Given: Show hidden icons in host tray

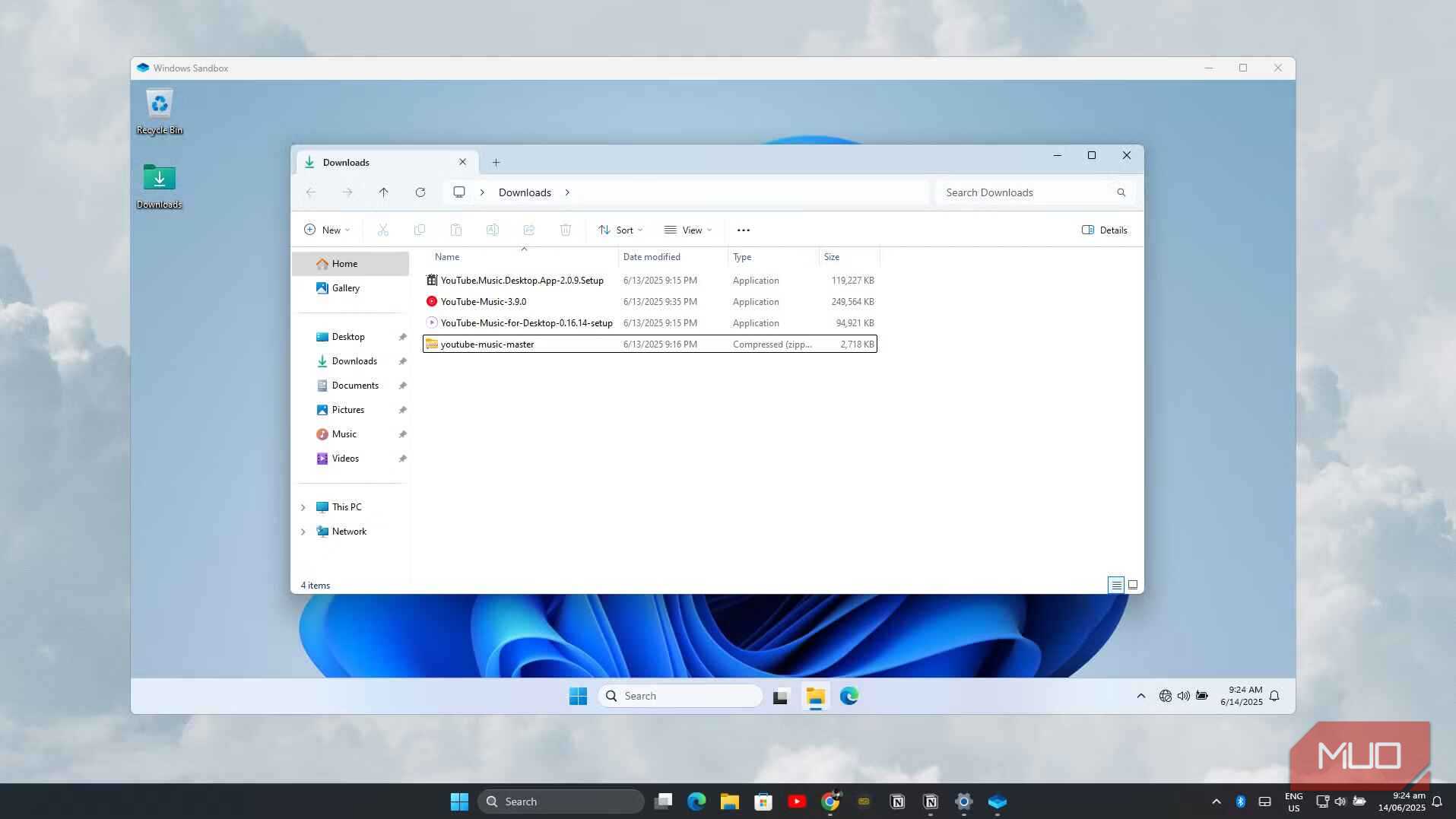Looking at the screenshot, I should pos(1216,802).
